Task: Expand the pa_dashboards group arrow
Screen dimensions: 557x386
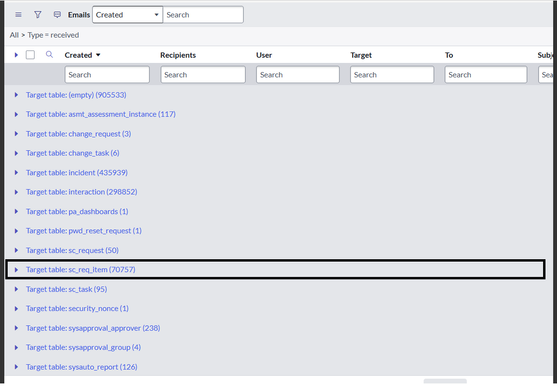Action: (16, 212)
